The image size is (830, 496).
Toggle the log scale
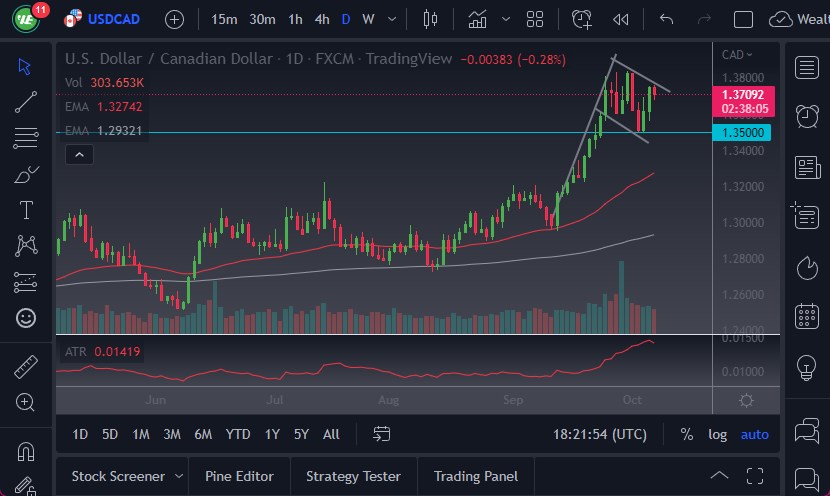[x=718, y=434]
